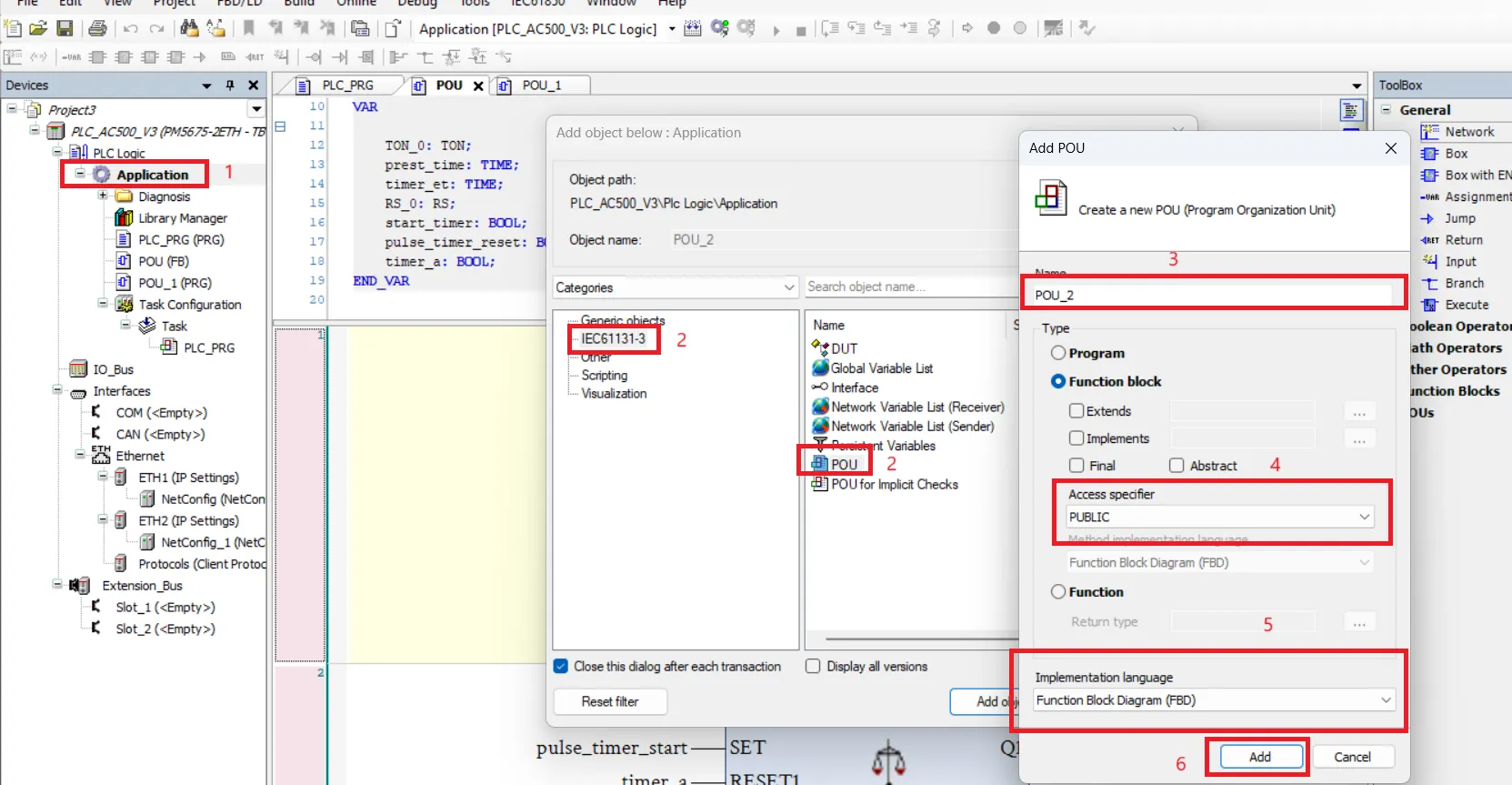
Task: Click the Input icon in ToolBox
Action: (x=1430, y=262)
